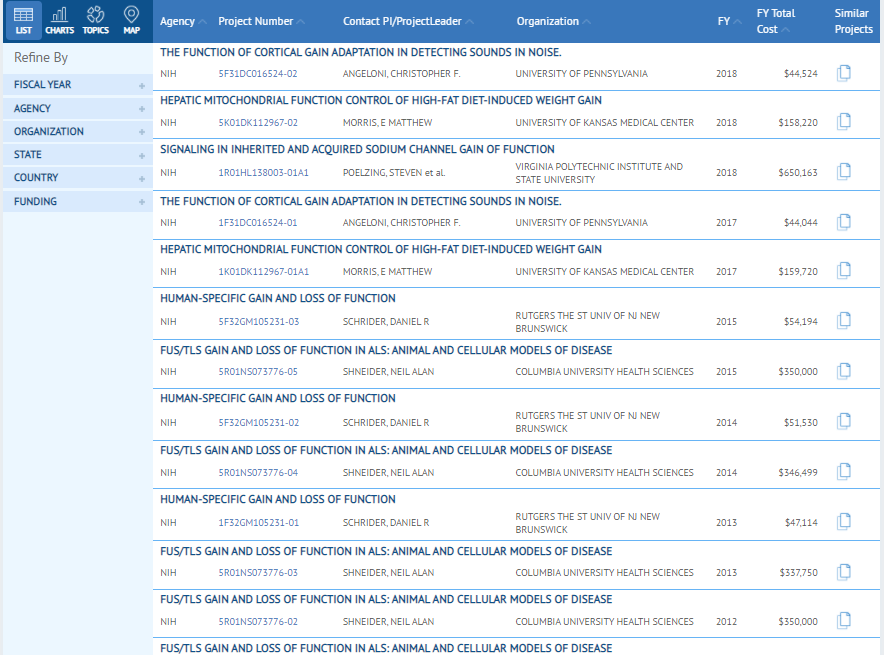
Task: Open similar projects for 1F31DC016524-01
Action: pos(844,222)
